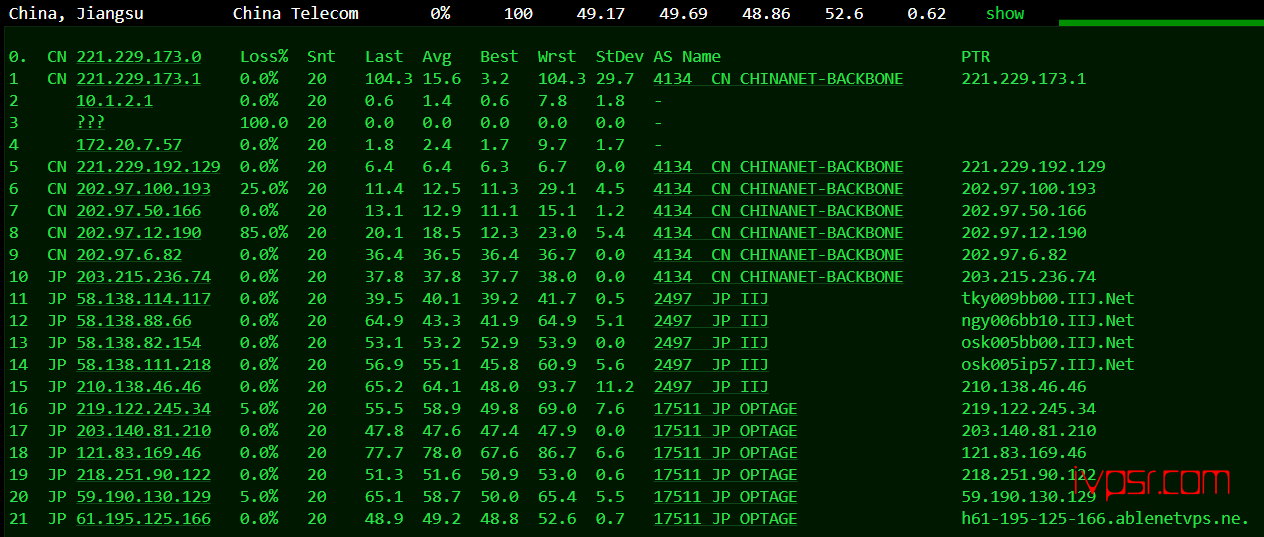Viewport: 1264px width, 537px height.
Task: Open AS 17511 JP OPTAGE link on hop 21
Action: pos(726,518)
